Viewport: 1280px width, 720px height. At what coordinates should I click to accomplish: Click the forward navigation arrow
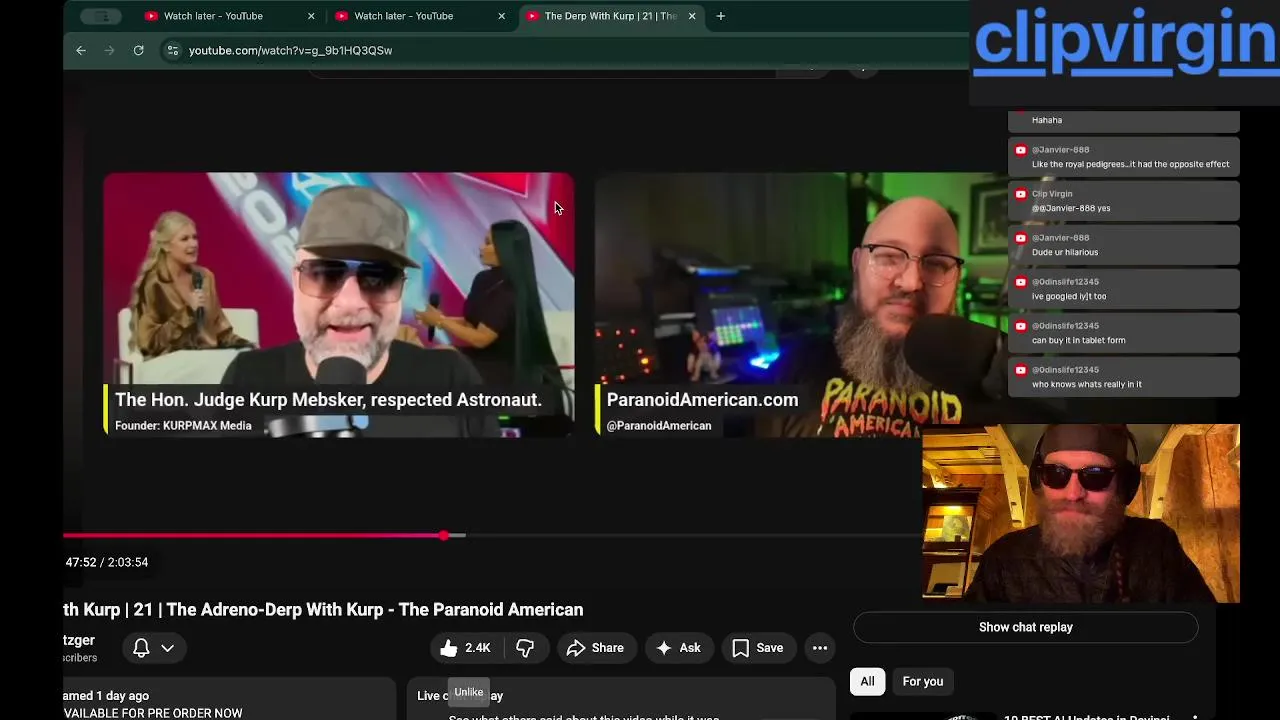tap(109, 50)
